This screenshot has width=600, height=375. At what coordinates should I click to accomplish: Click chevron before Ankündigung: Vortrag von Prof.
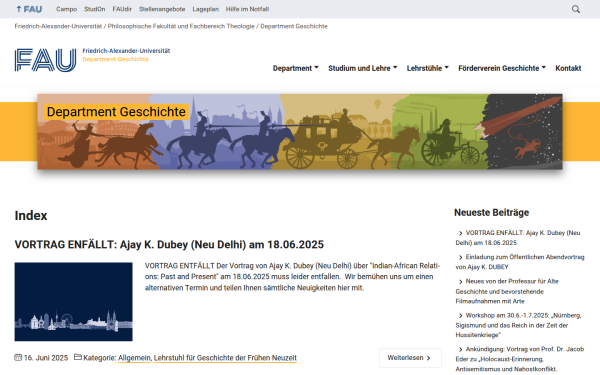[460, 349]
